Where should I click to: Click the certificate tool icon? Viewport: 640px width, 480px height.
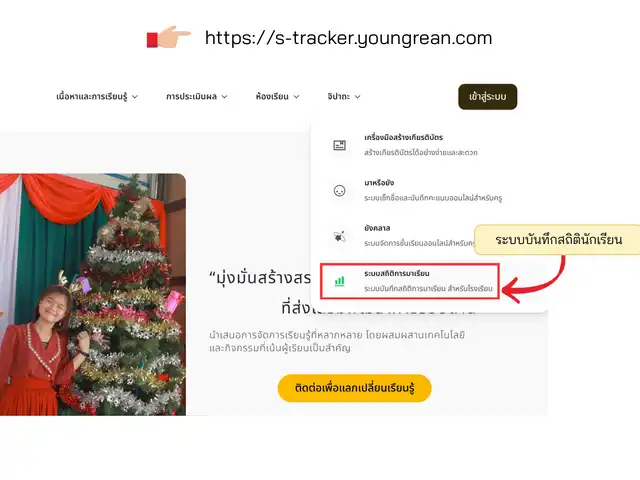(340, 145)
